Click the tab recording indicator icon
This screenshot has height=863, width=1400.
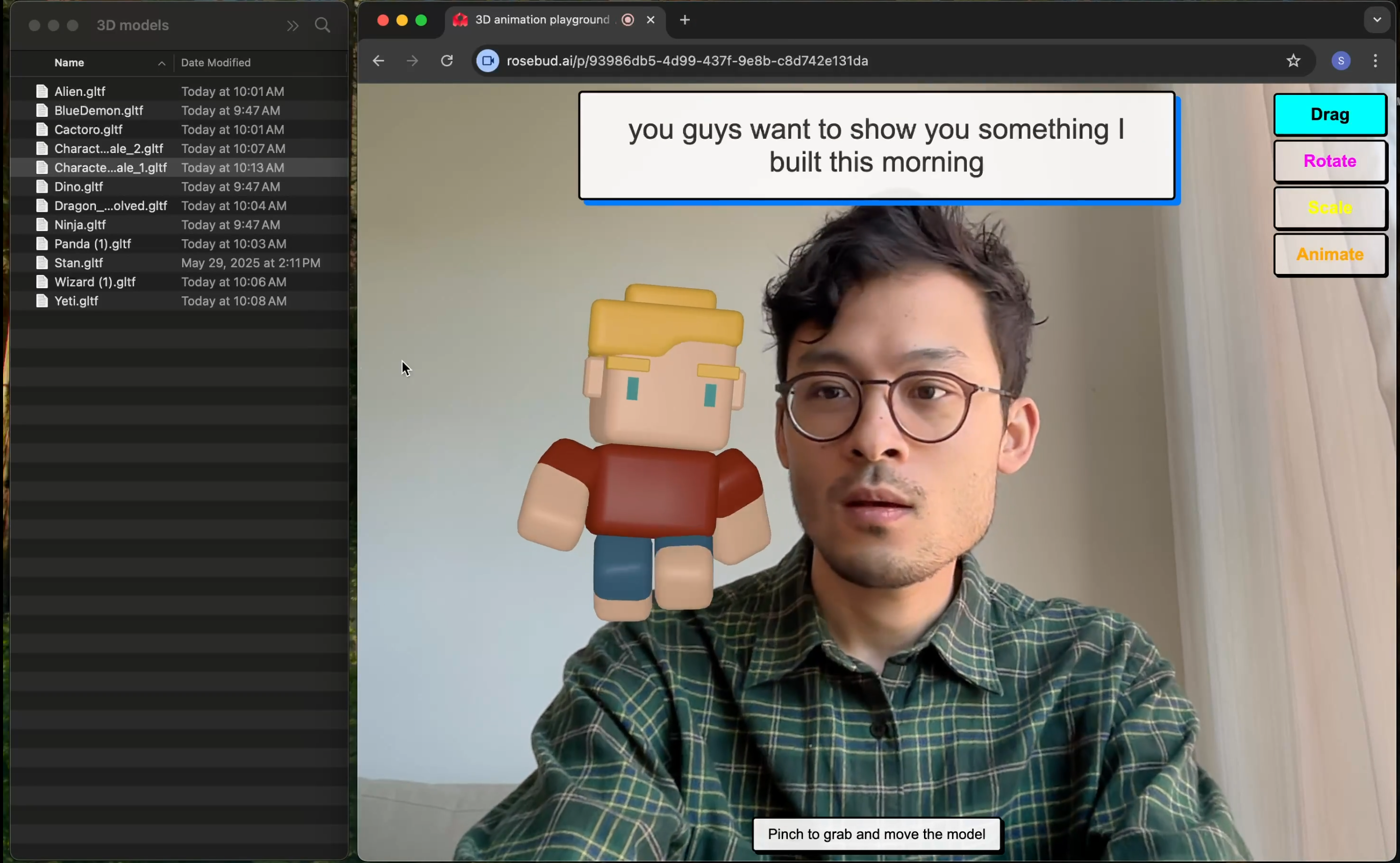628,20
